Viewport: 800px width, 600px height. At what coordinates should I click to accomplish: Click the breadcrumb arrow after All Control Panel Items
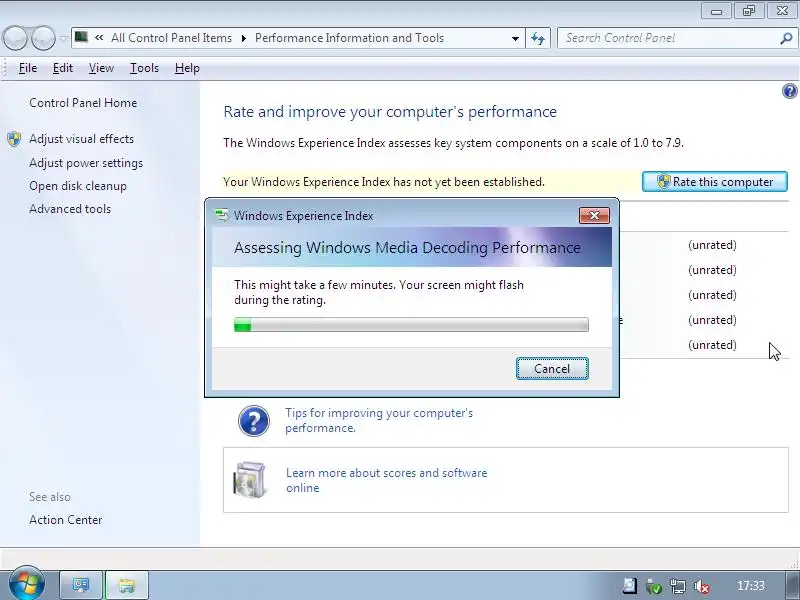click(243, 38)
